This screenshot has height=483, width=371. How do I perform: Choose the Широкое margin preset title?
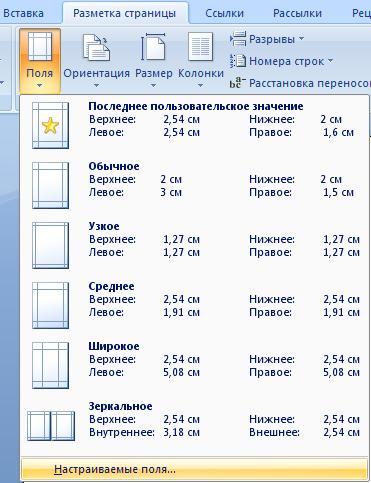click(114, 346)
